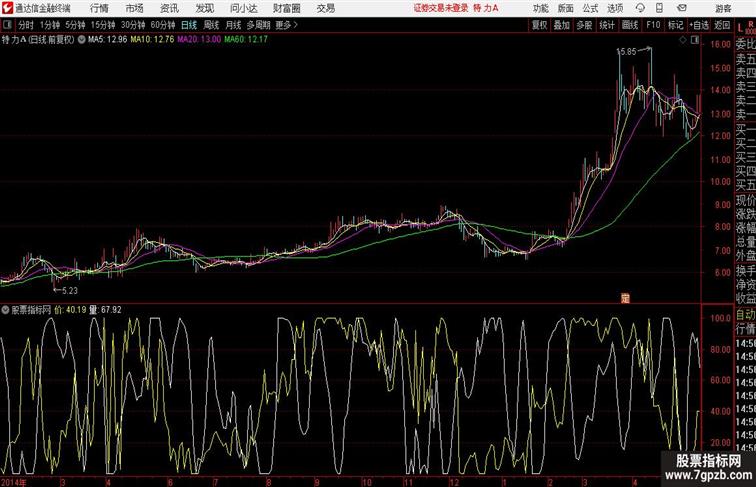The height and width of the screenshot is (487, 756).
Task: Click the 多股 multi-stock button
Action: [584, 25]
